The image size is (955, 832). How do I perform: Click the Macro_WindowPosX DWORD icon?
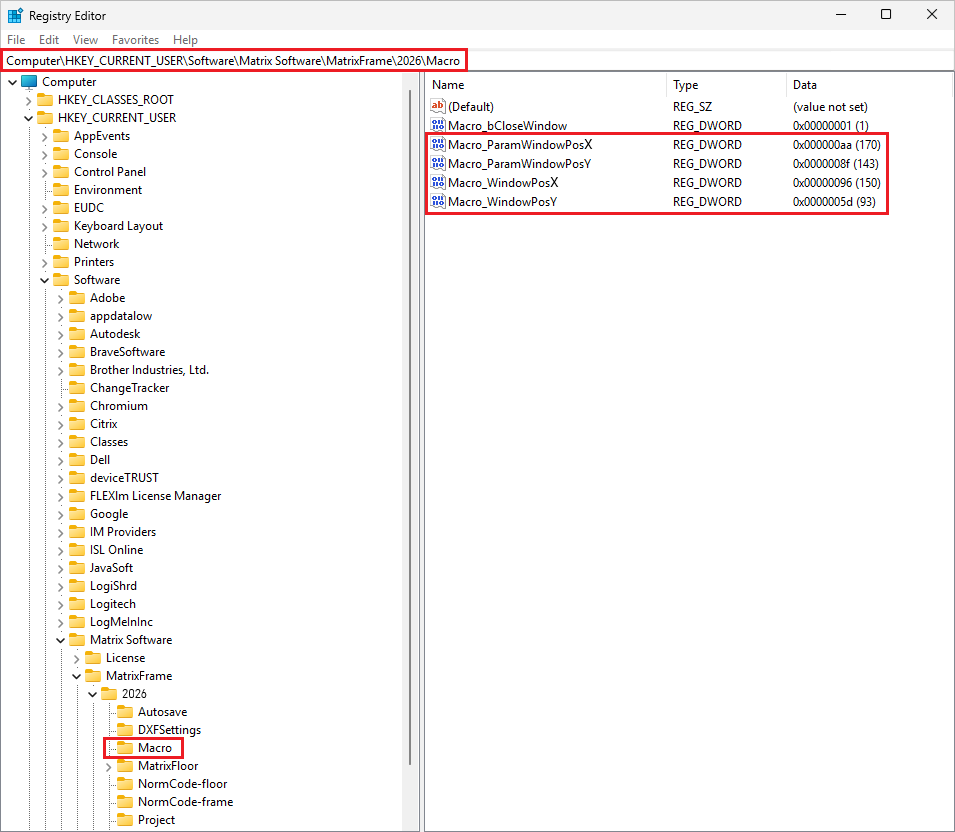click(438, 182)
